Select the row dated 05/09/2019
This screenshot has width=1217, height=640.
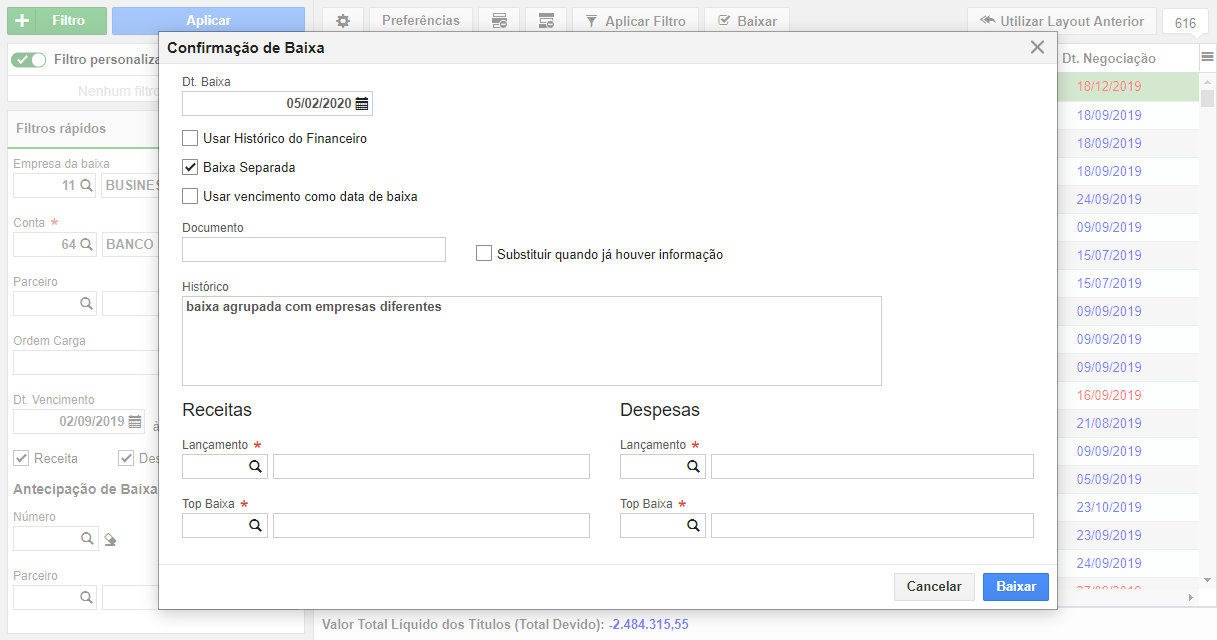[x=1108, y=479]
